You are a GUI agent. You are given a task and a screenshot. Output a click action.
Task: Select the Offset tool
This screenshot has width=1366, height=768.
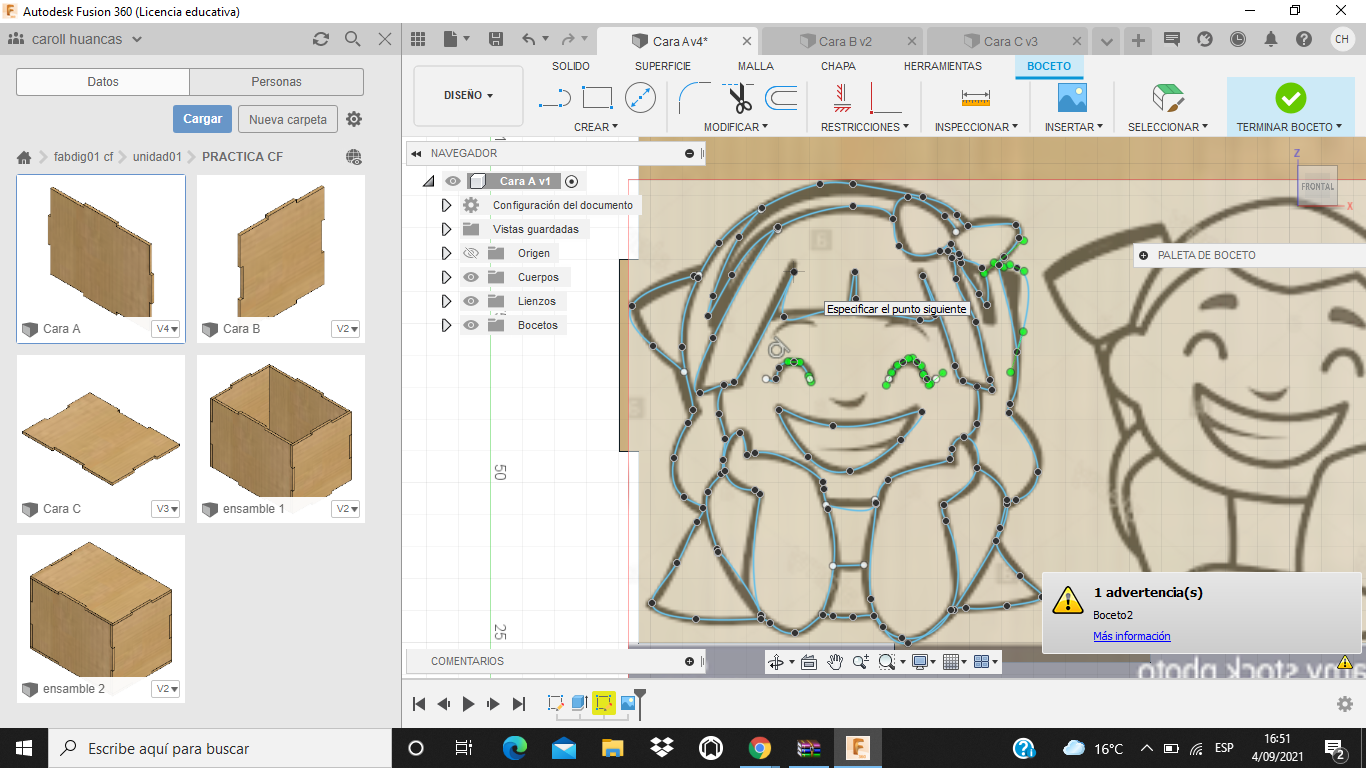click(781, 98)
